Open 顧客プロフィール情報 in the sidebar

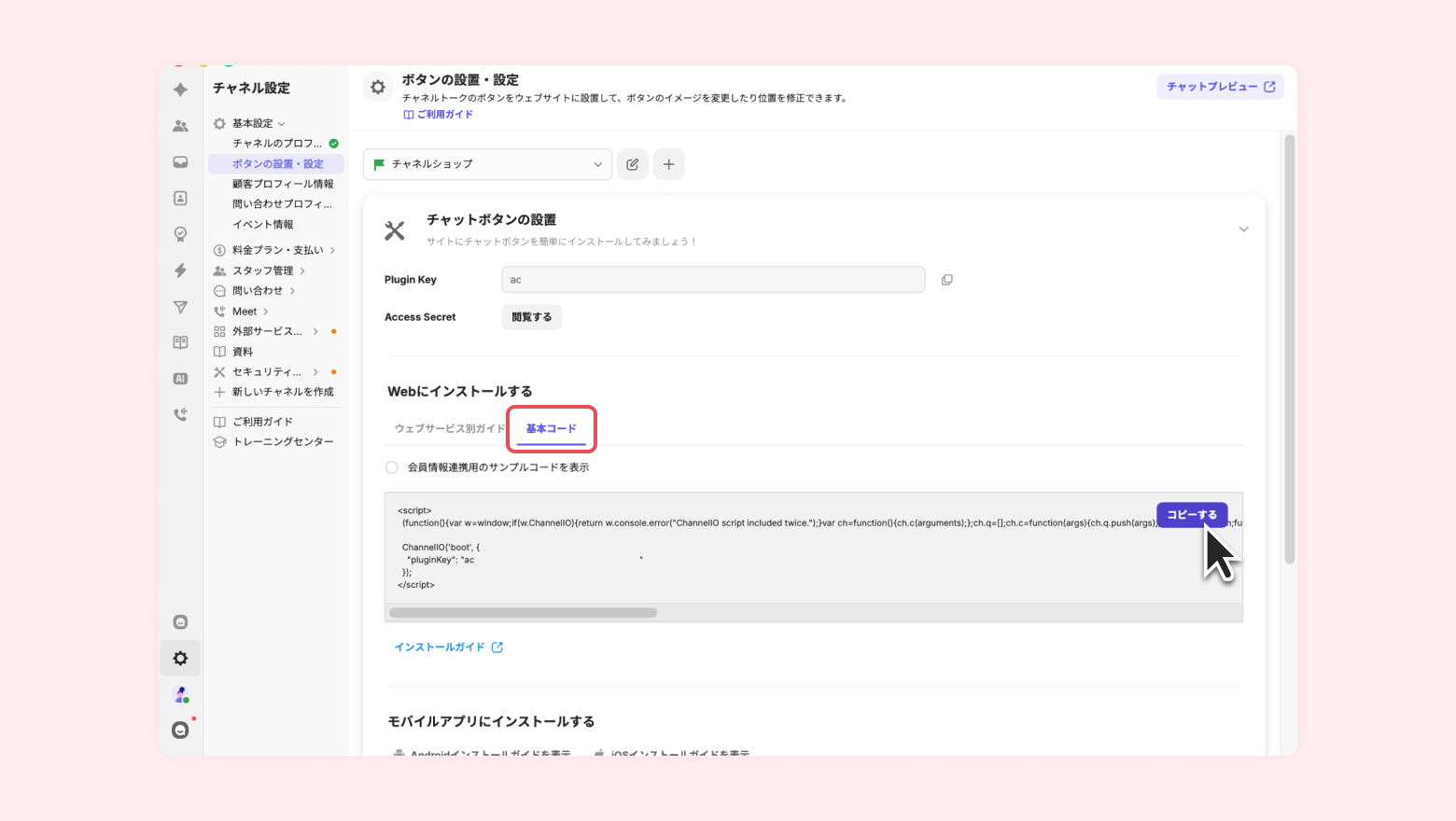tap(283, 184)
